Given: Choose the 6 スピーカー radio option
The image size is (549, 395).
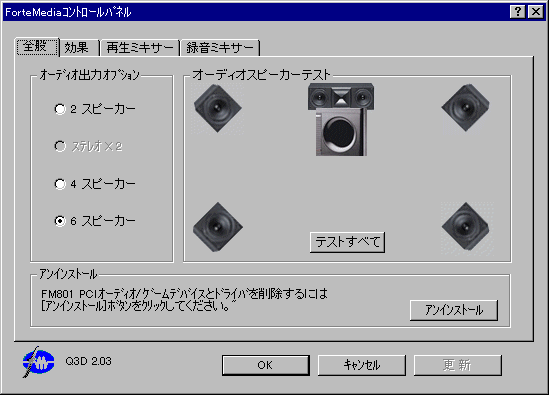Looking at the screenshot, I should [95, 221].
